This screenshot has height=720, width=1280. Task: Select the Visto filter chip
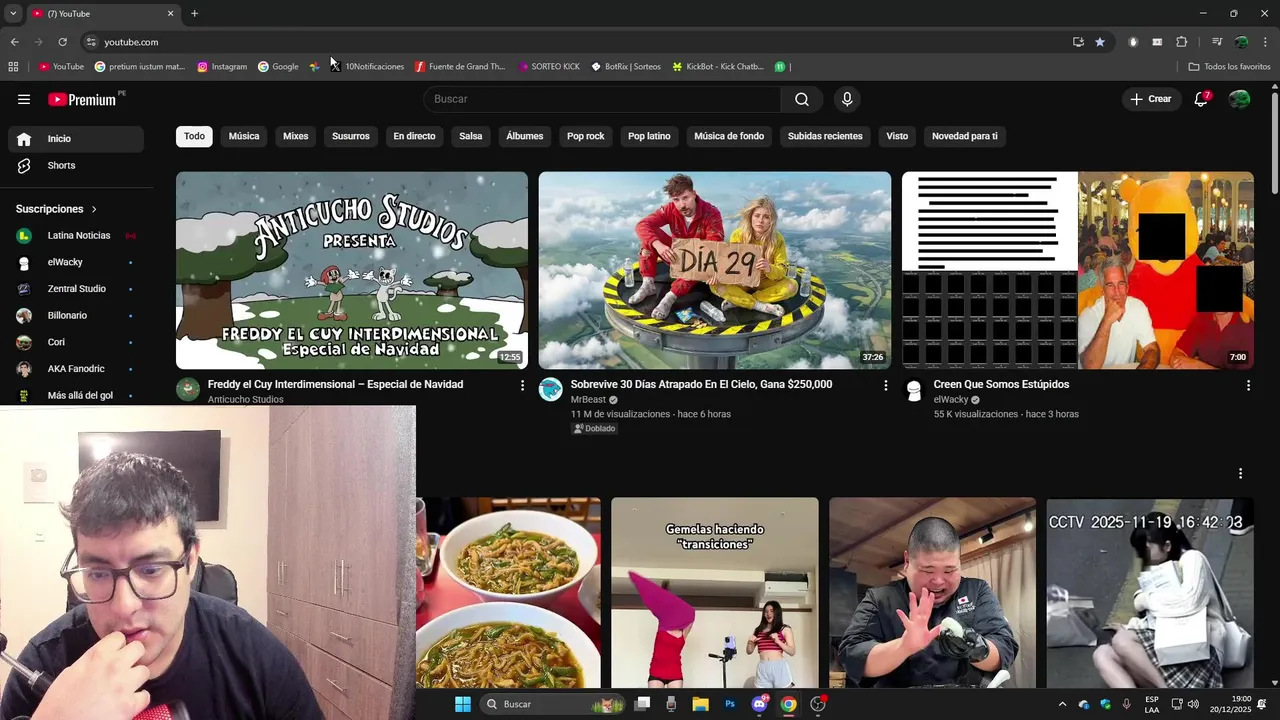tap(897, 136)
